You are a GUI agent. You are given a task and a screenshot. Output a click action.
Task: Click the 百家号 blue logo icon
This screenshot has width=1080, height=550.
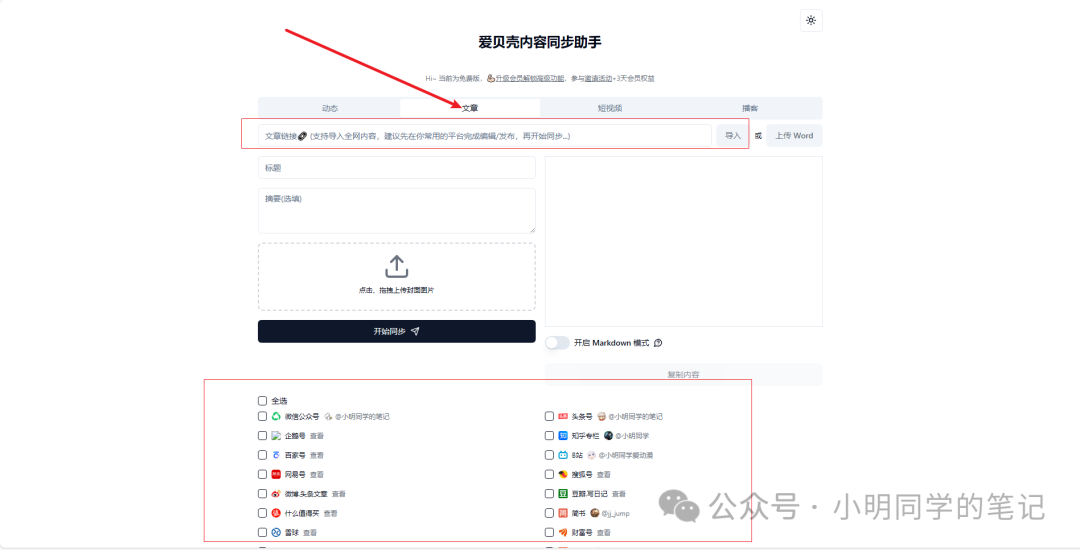[276, 455]
